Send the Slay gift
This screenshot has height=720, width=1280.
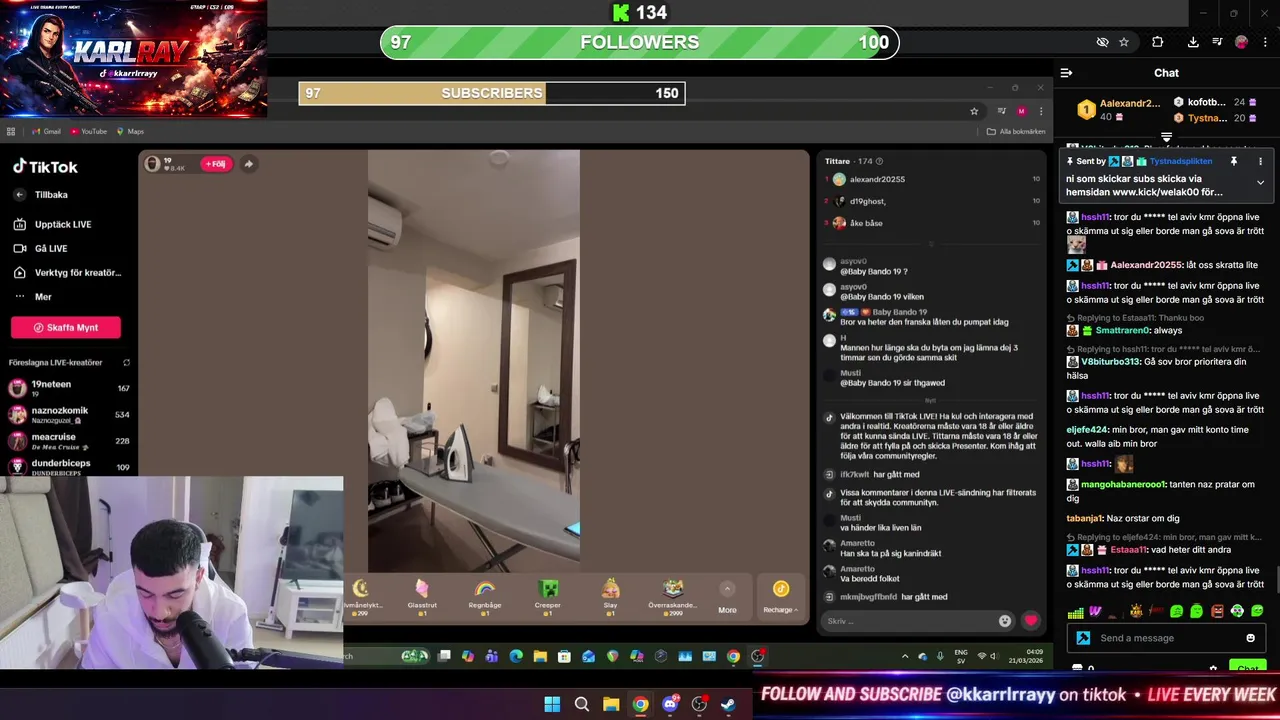(x=610, y=596)
